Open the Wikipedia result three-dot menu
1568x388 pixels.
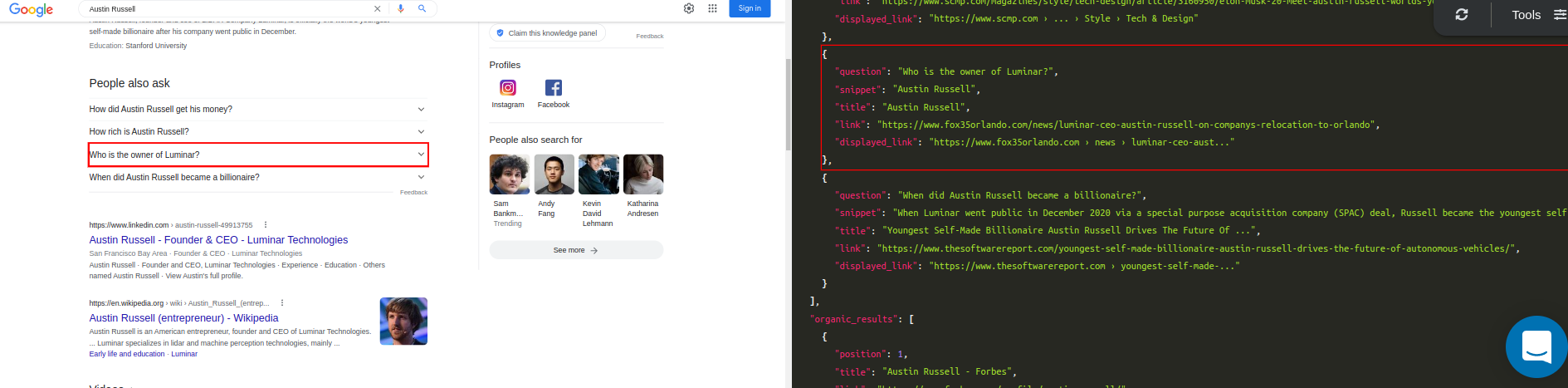coord(282,303)
